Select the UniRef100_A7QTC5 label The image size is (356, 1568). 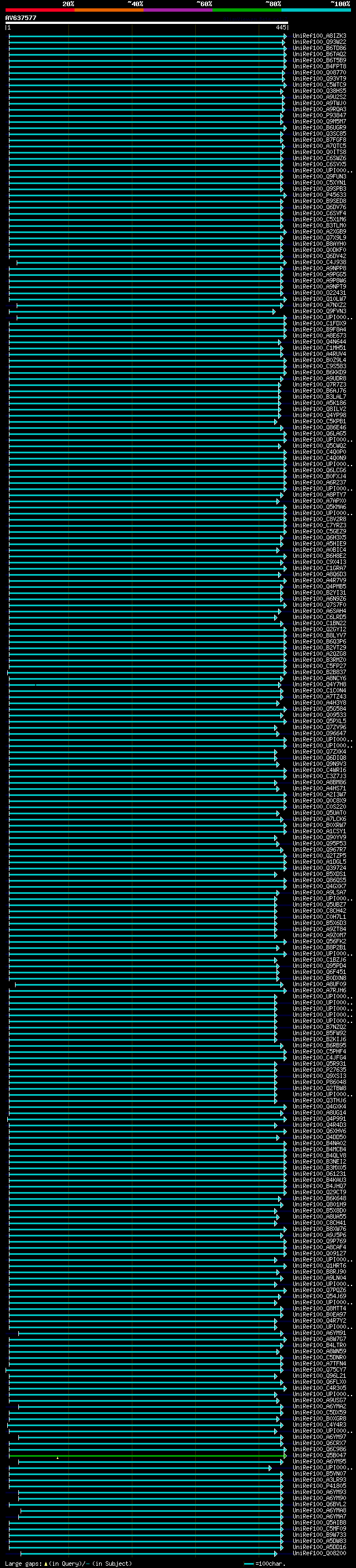click(319, 146)
